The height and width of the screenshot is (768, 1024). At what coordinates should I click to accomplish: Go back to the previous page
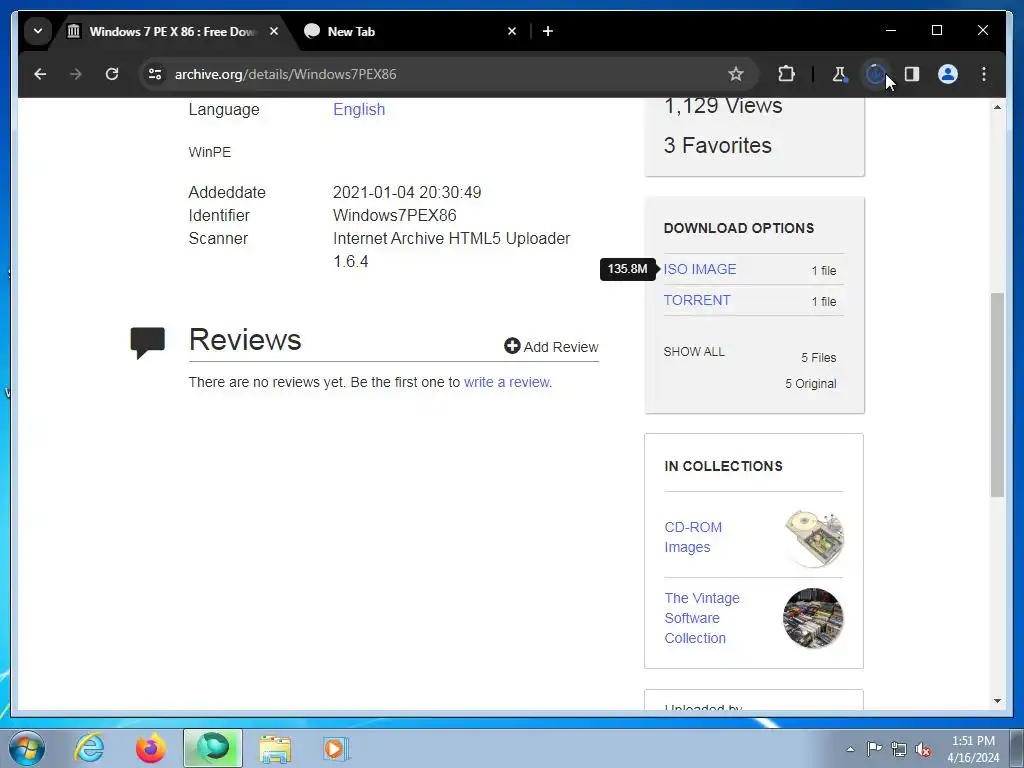click(x=40, y=74)
